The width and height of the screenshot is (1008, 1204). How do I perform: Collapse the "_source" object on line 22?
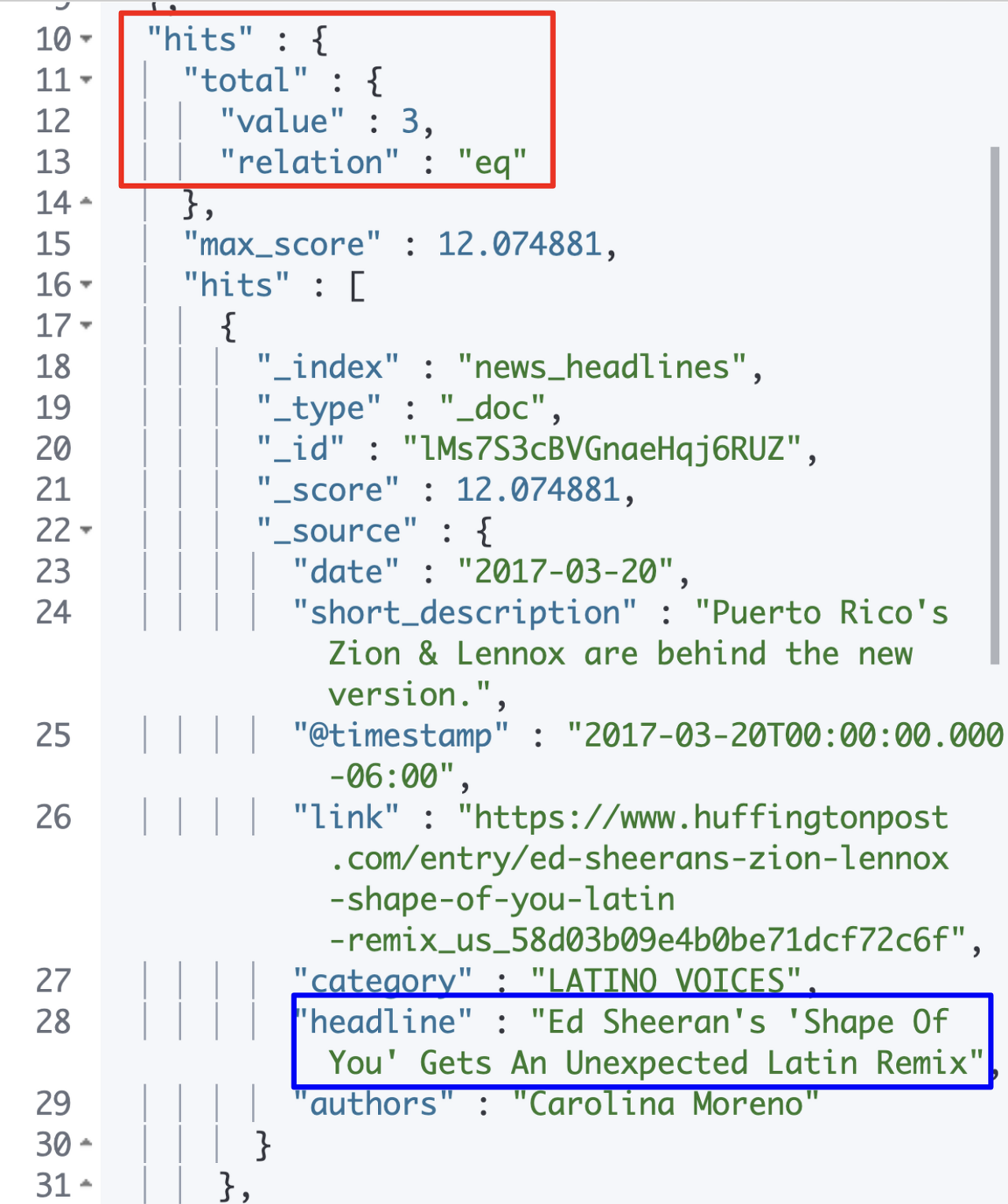[86, 530]
